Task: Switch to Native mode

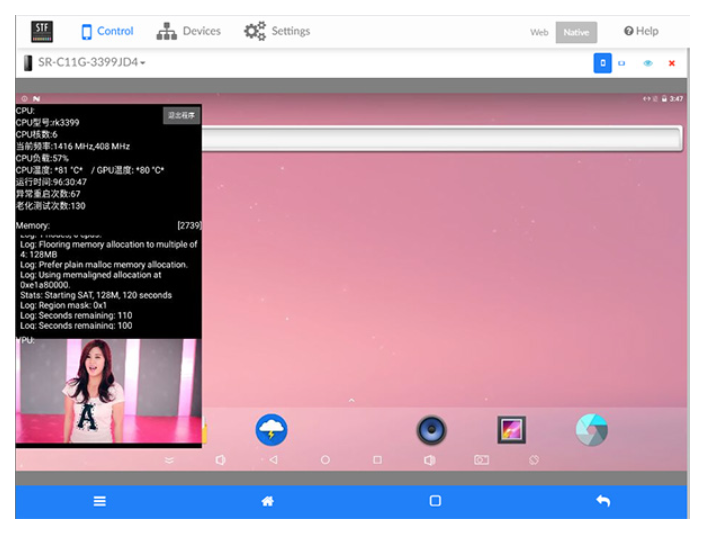Action: pyautogui.click(x=576, y=32)
